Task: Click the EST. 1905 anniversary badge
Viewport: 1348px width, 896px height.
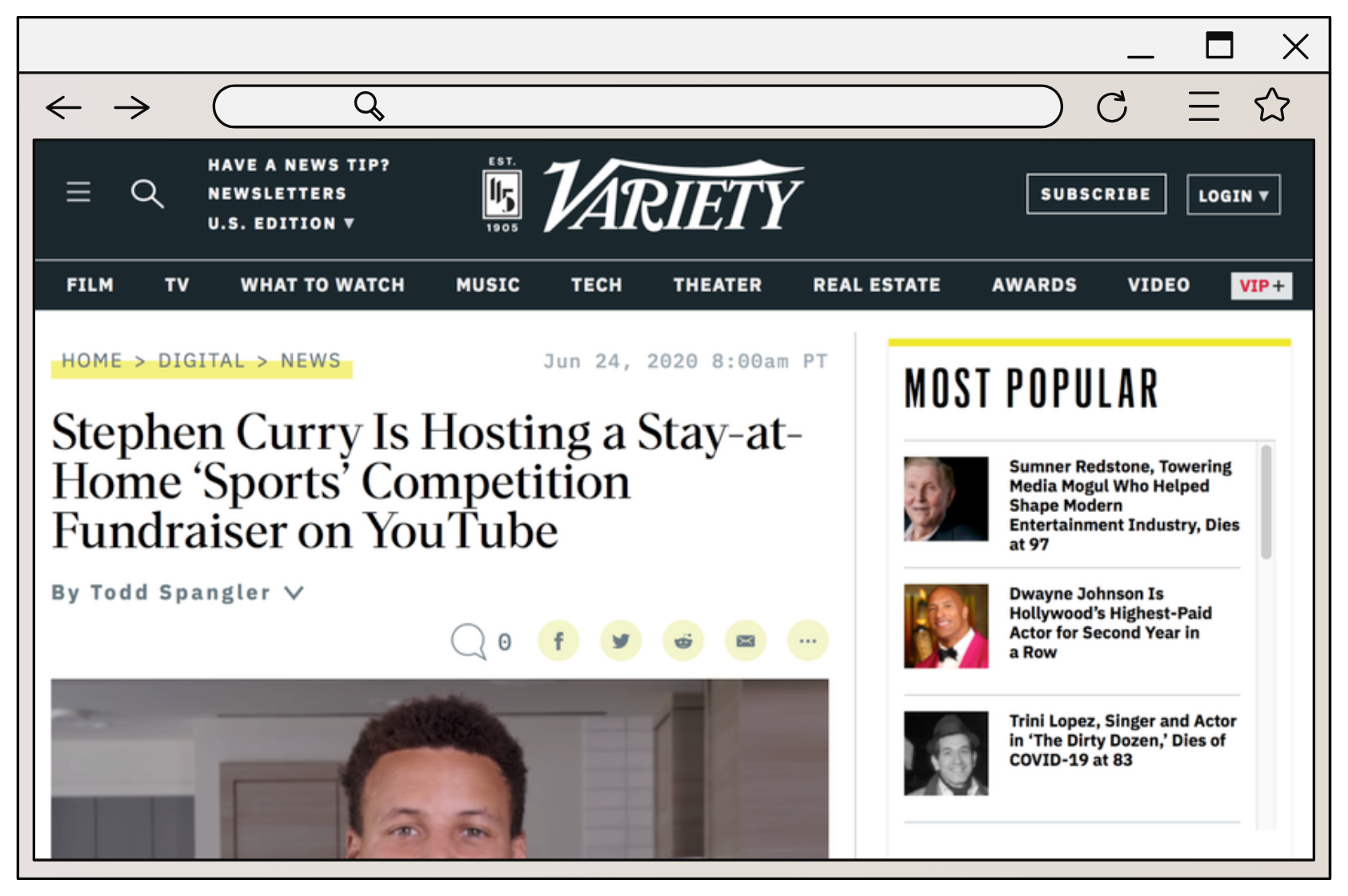Action: (502, 194)
